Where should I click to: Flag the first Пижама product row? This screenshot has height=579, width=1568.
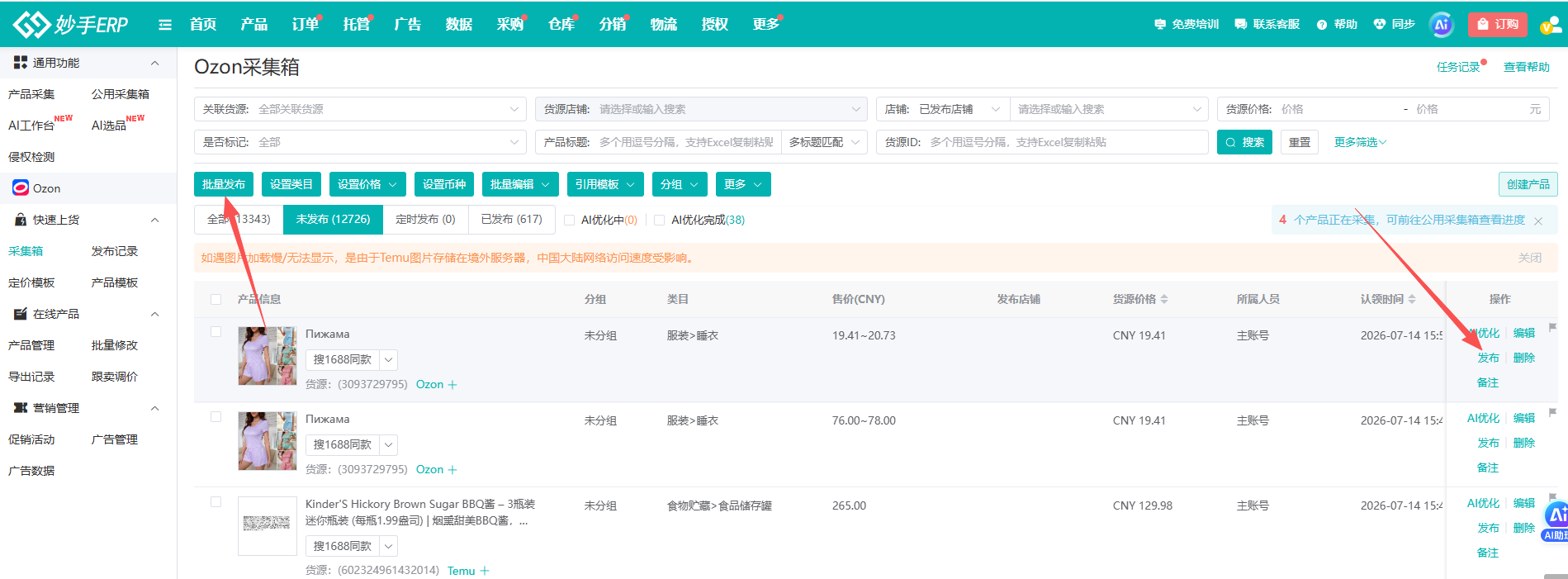click(x=1552, y=327)
